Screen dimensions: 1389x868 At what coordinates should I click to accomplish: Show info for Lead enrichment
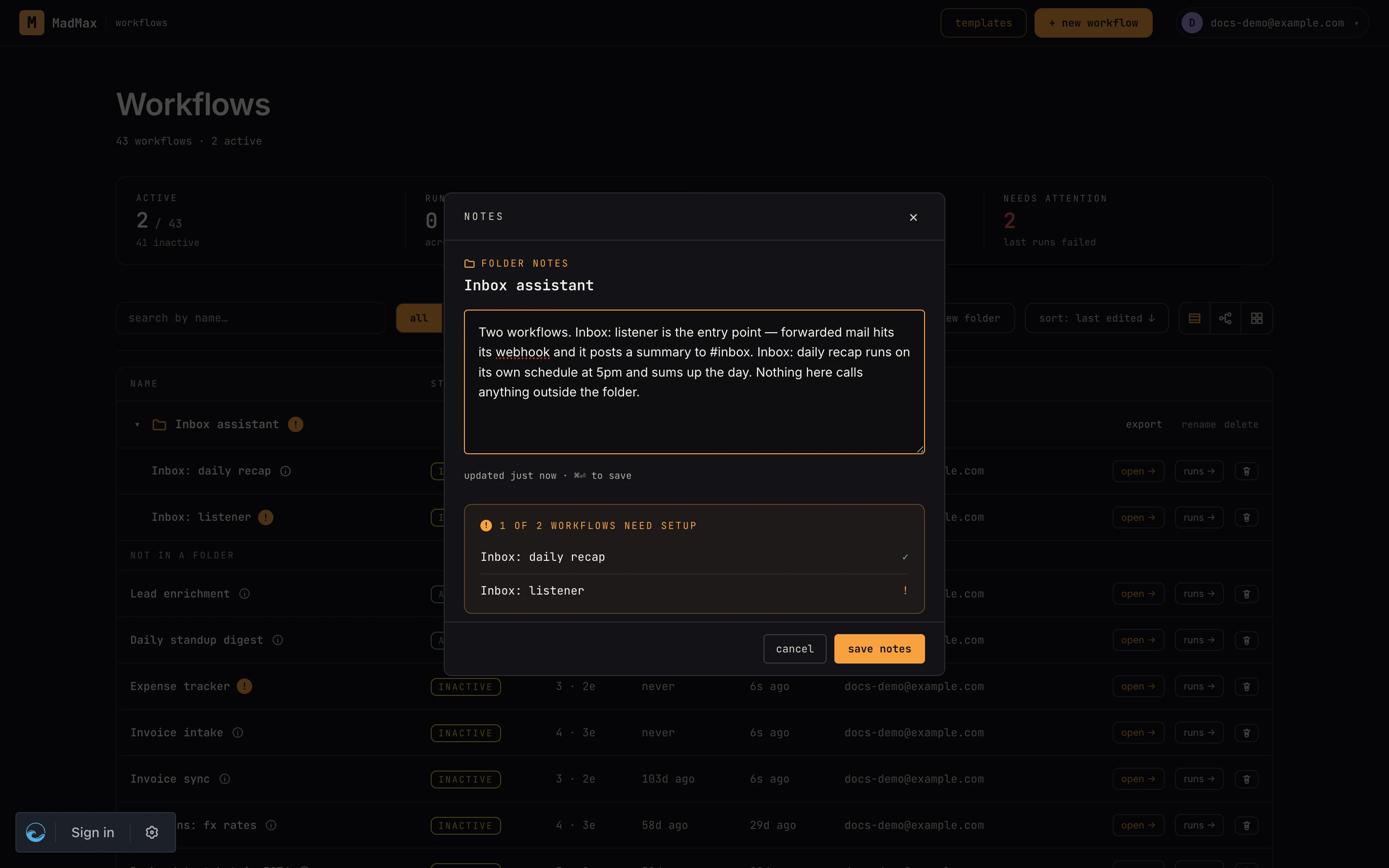[x=245, y=594]
